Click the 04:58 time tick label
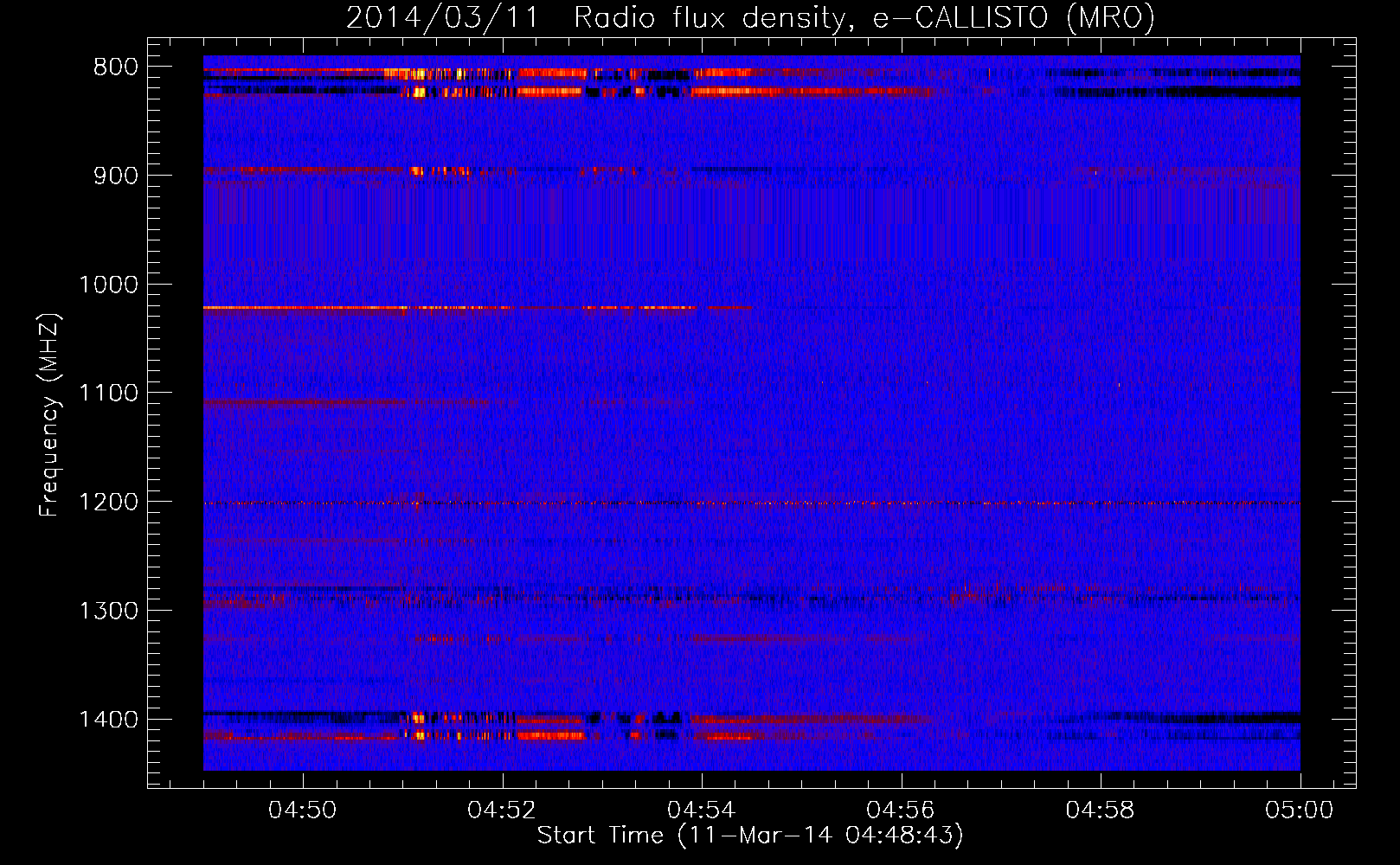The image size is (1400, 865). pos(1101,811)
